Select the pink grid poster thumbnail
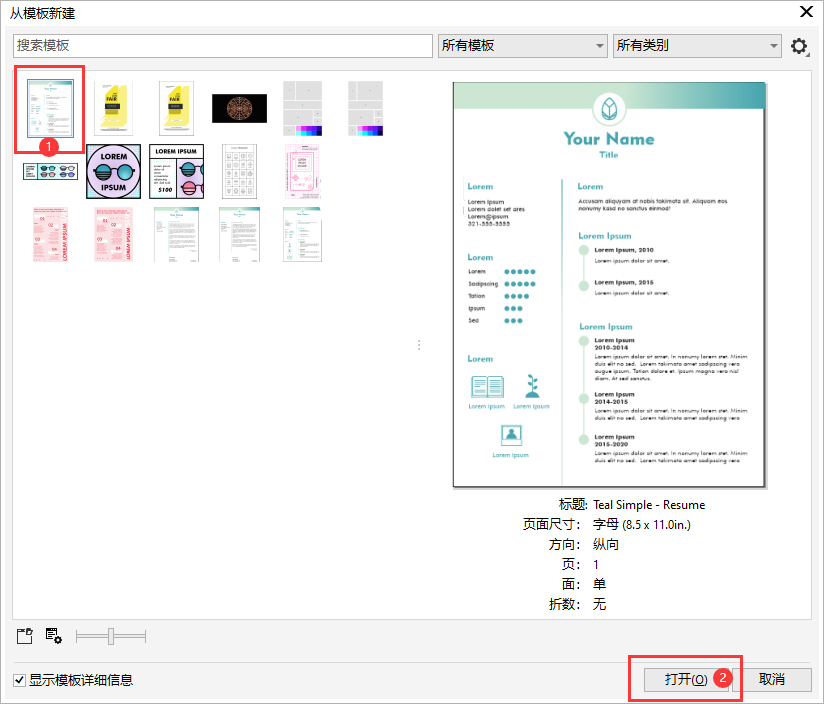 click(x=302, y=171)
